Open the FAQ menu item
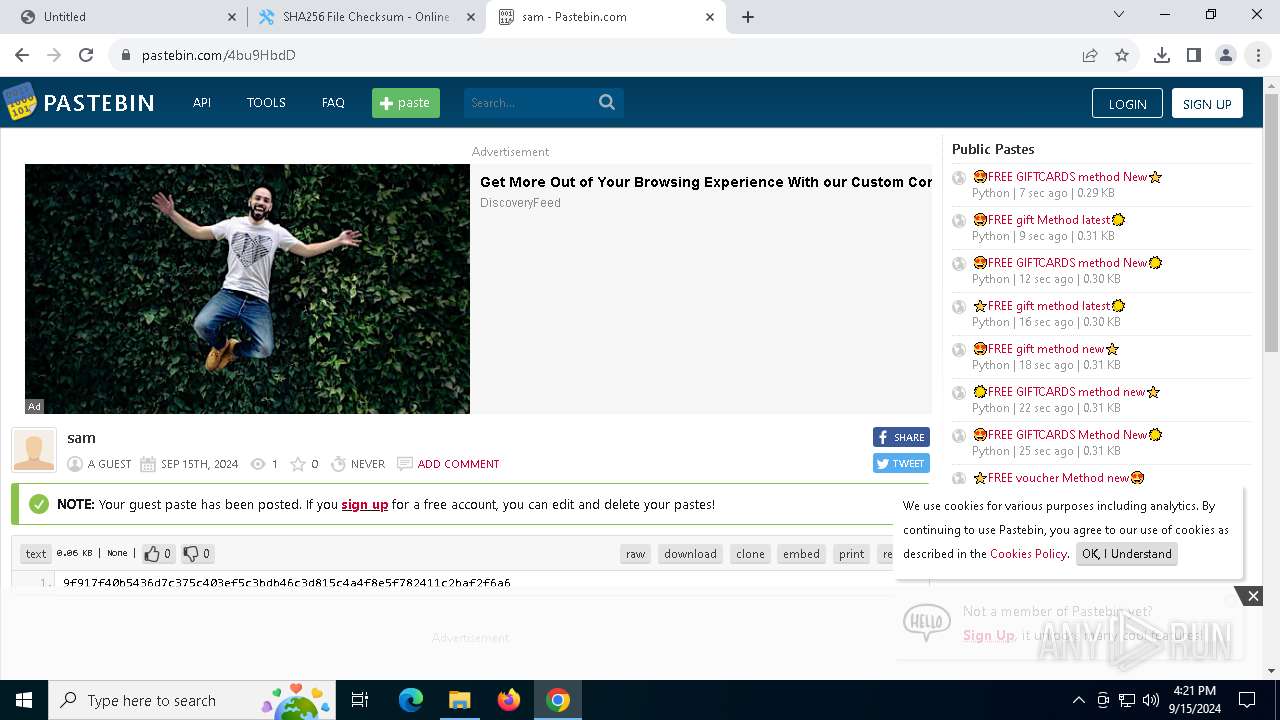This screenshot has width=1280, height=720. point(333,102)
